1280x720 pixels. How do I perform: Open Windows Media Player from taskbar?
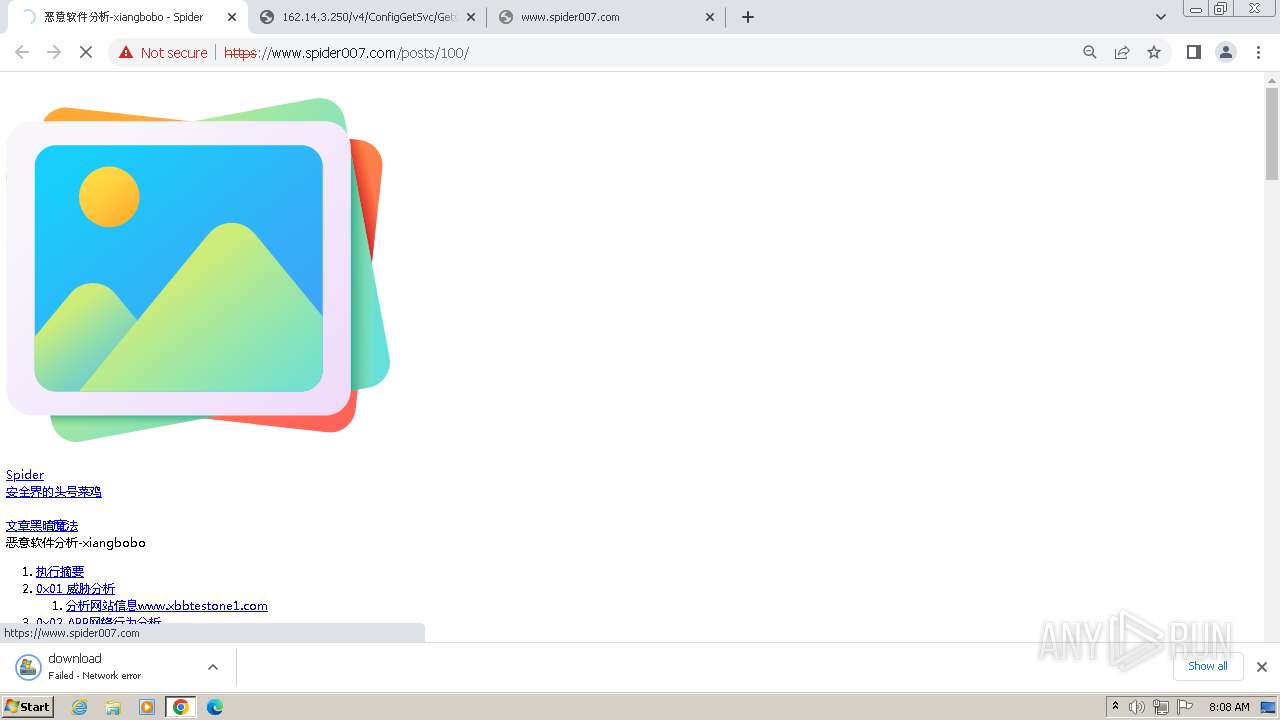click(147, 707)
